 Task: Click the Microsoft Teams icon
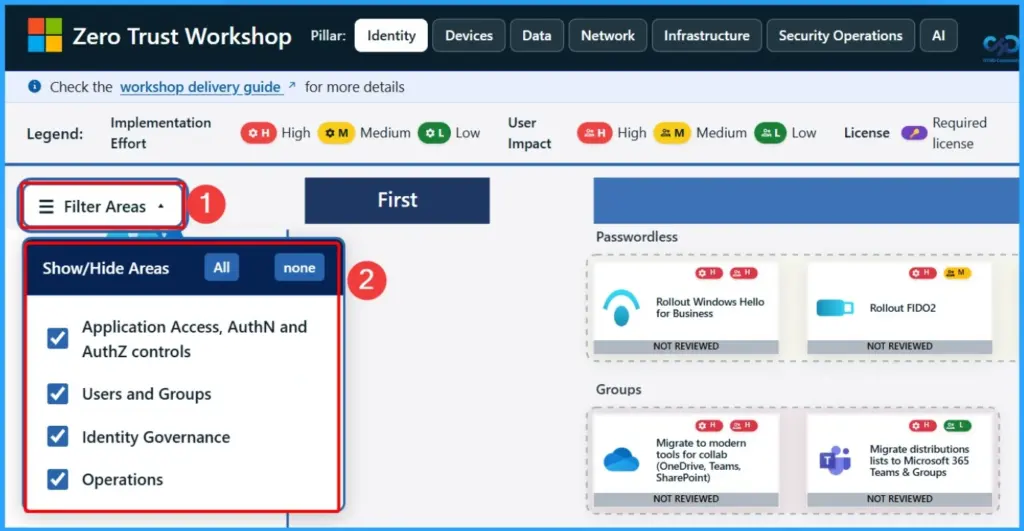(835, 460)
